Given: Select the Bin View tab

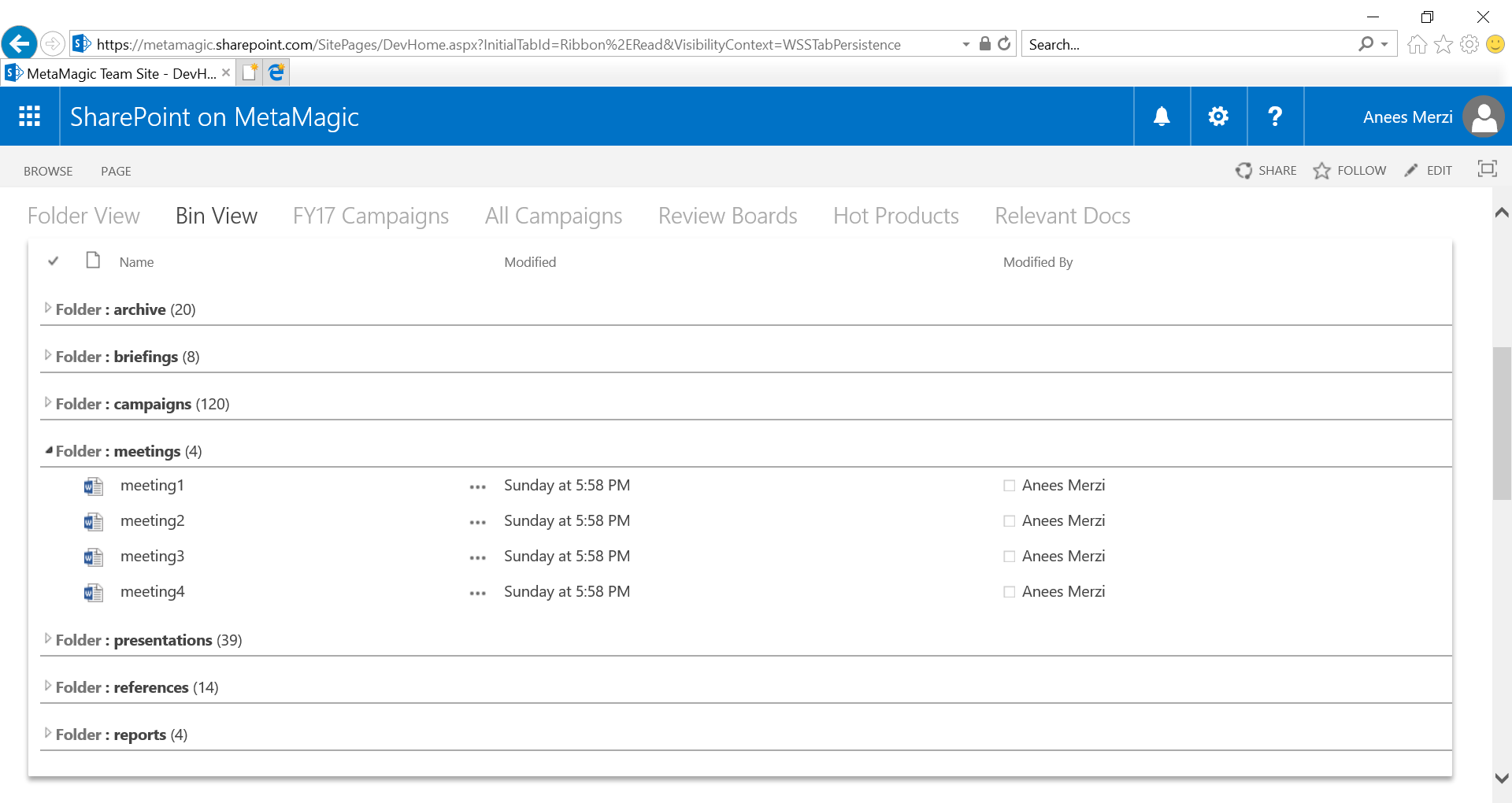Looking at the screenshot, I should [x=217, y=216].
